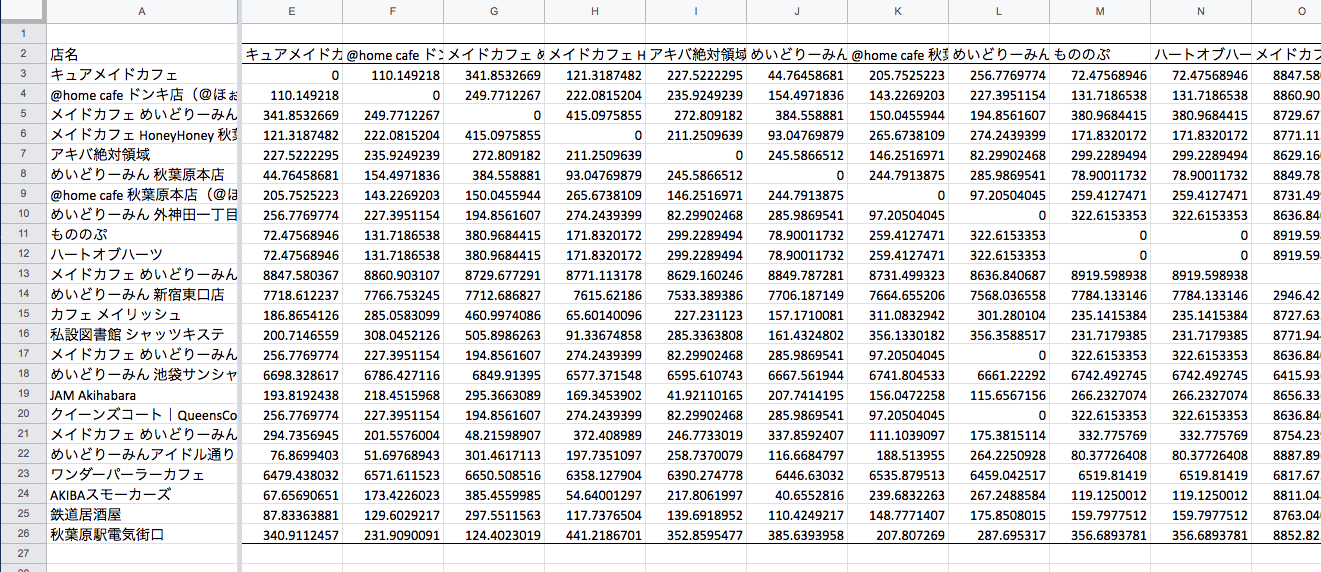Click the アキバ絶対領域 header cell in column I
Viewport: 1321px width, 572px height.
point(695,54)
